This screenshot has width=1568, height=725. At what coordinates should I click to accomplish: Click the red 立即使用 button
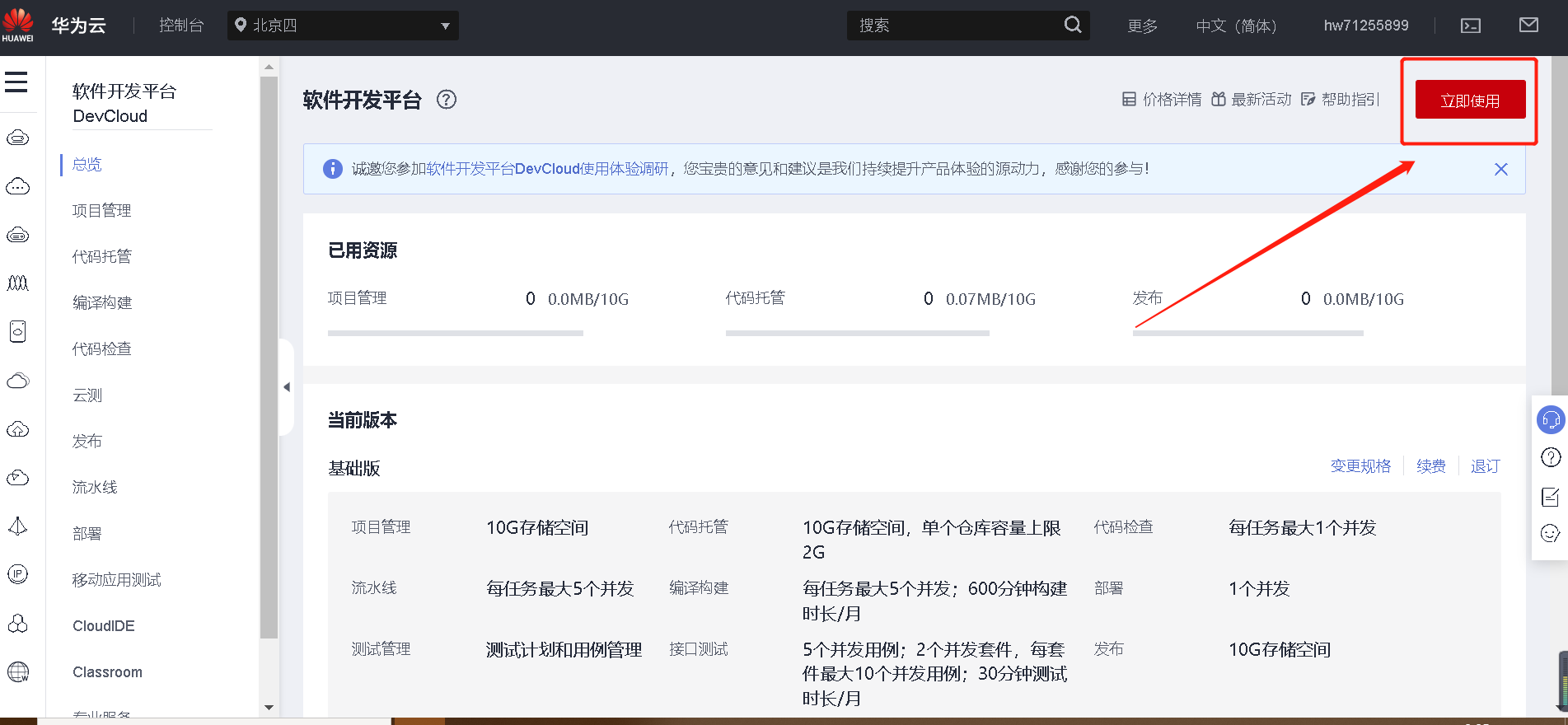pyautogui.click(x=1471, y=100)
